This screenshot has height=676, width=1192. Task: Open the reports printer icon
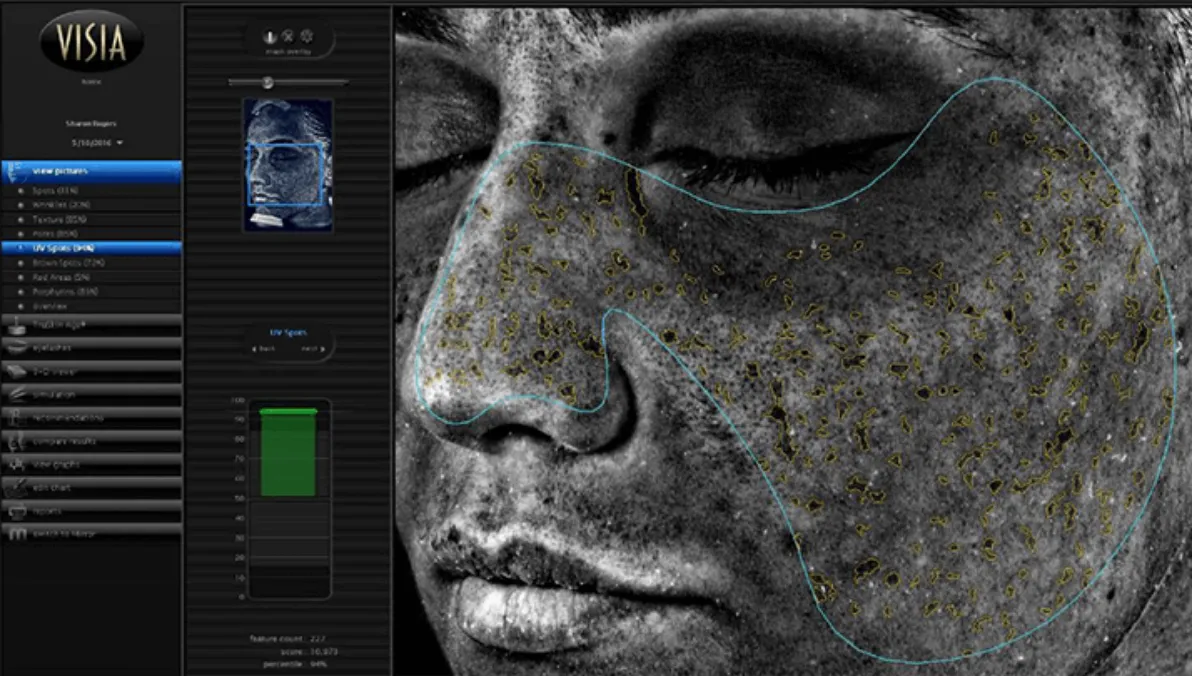click(x=17, y=511)
